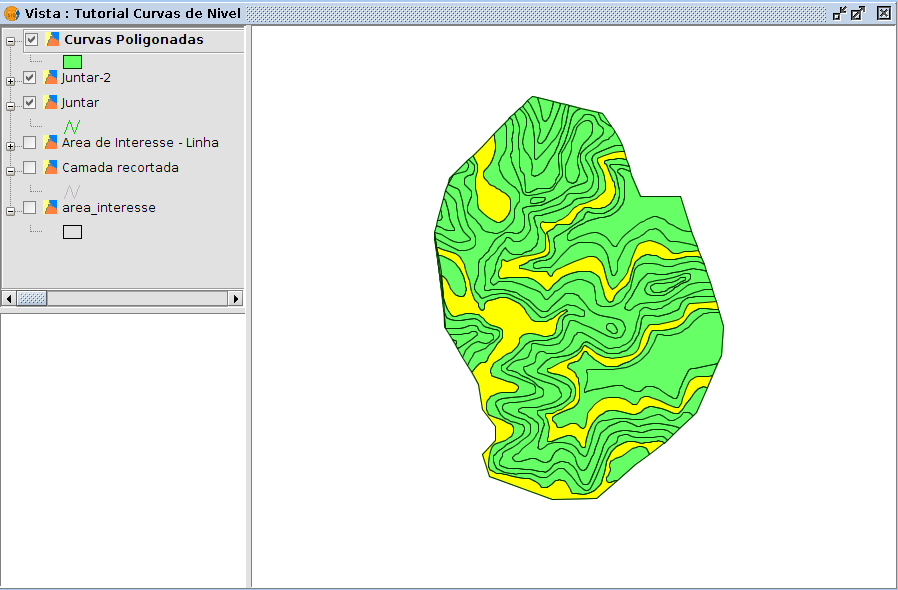Viewport: 898px width, 590px height.
Task: Select the Juntar layer name
Action: coord(80,103)
